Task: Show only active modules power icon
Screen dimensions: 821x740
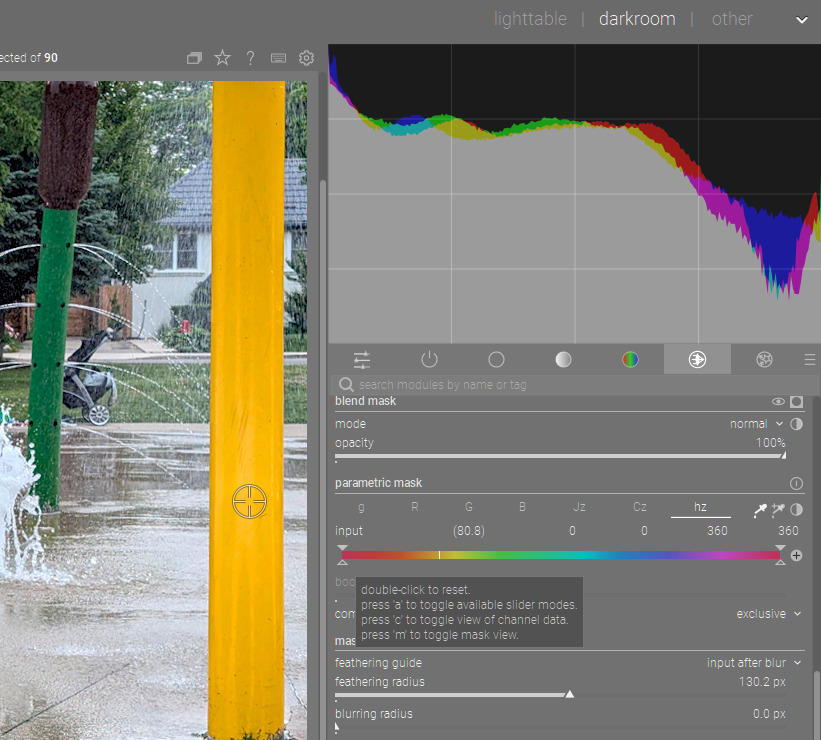Action: [x=429, y=360]
